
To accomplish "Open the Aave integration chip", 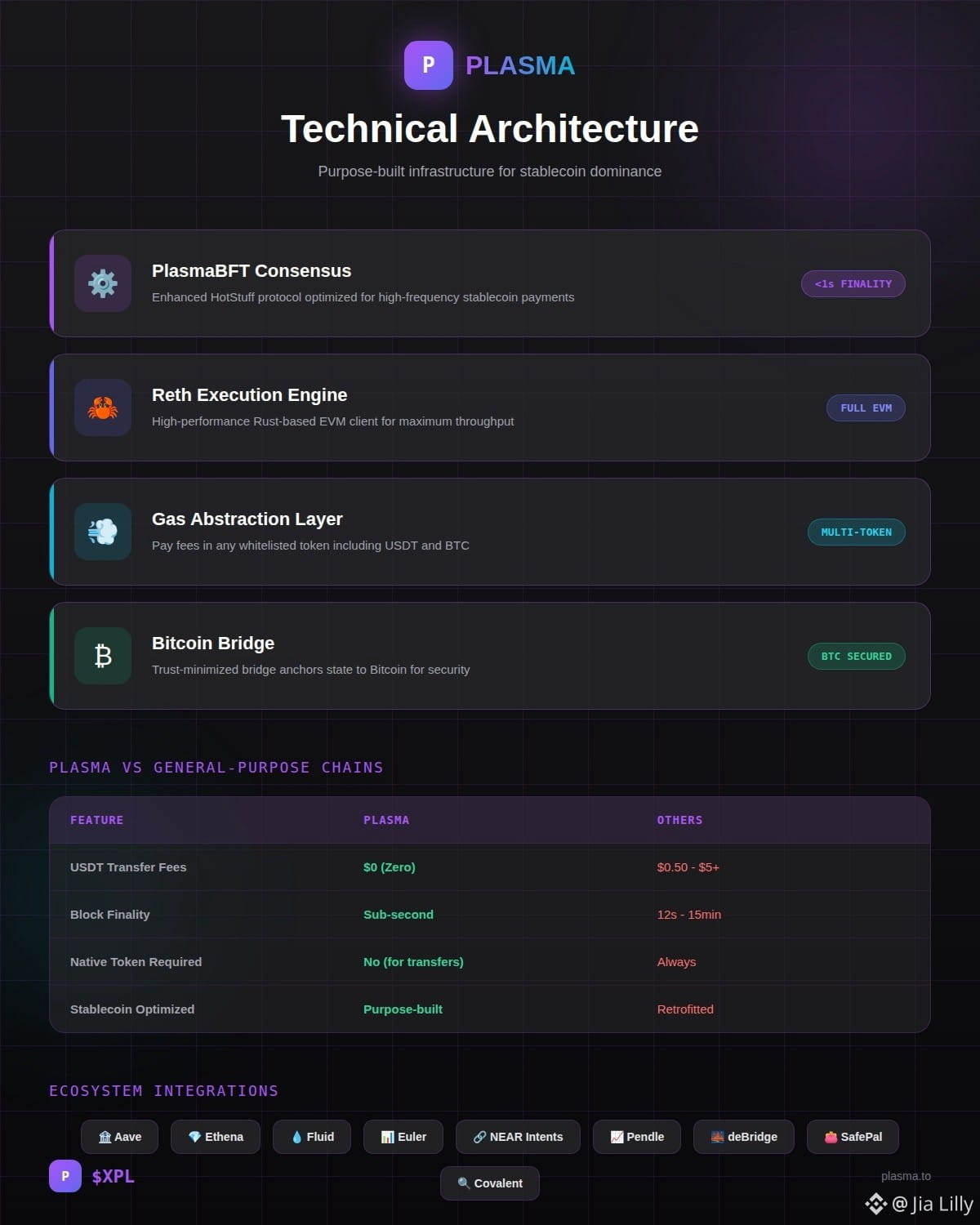I will pyautogui.click(x=119, y=1137).
